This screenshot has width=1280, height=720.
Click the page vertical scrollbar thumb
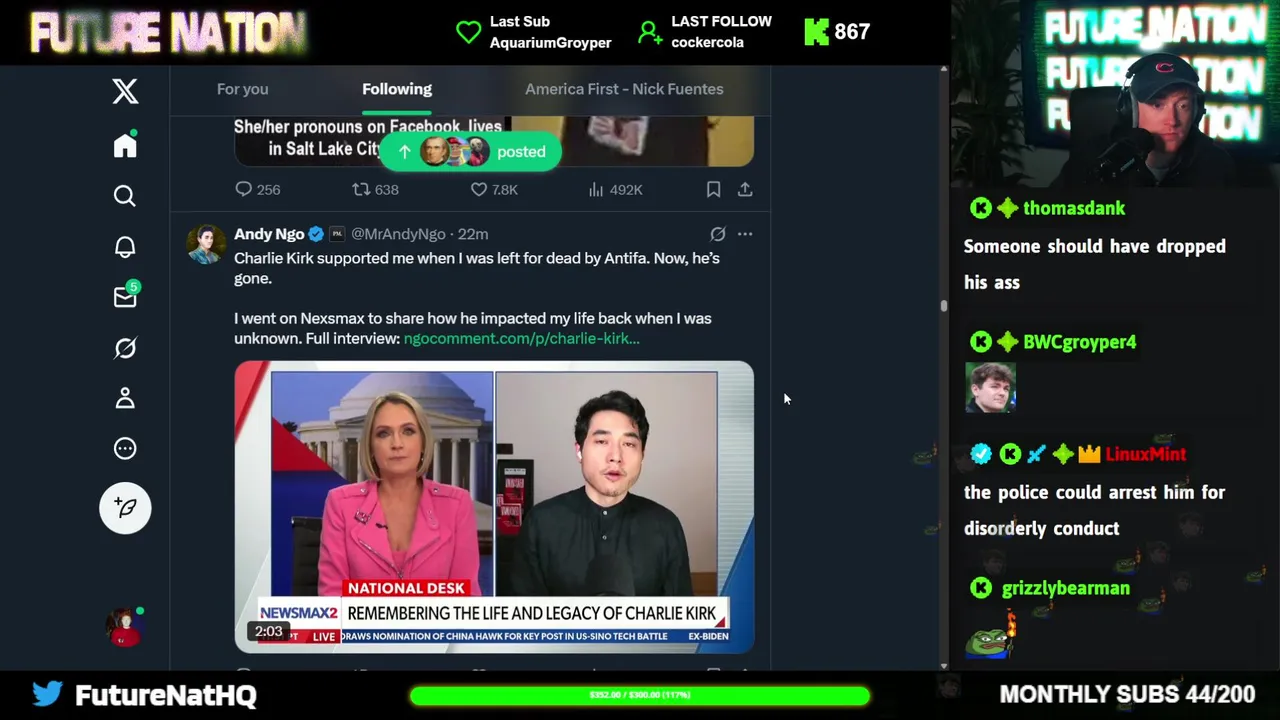(x=943, y=306)
